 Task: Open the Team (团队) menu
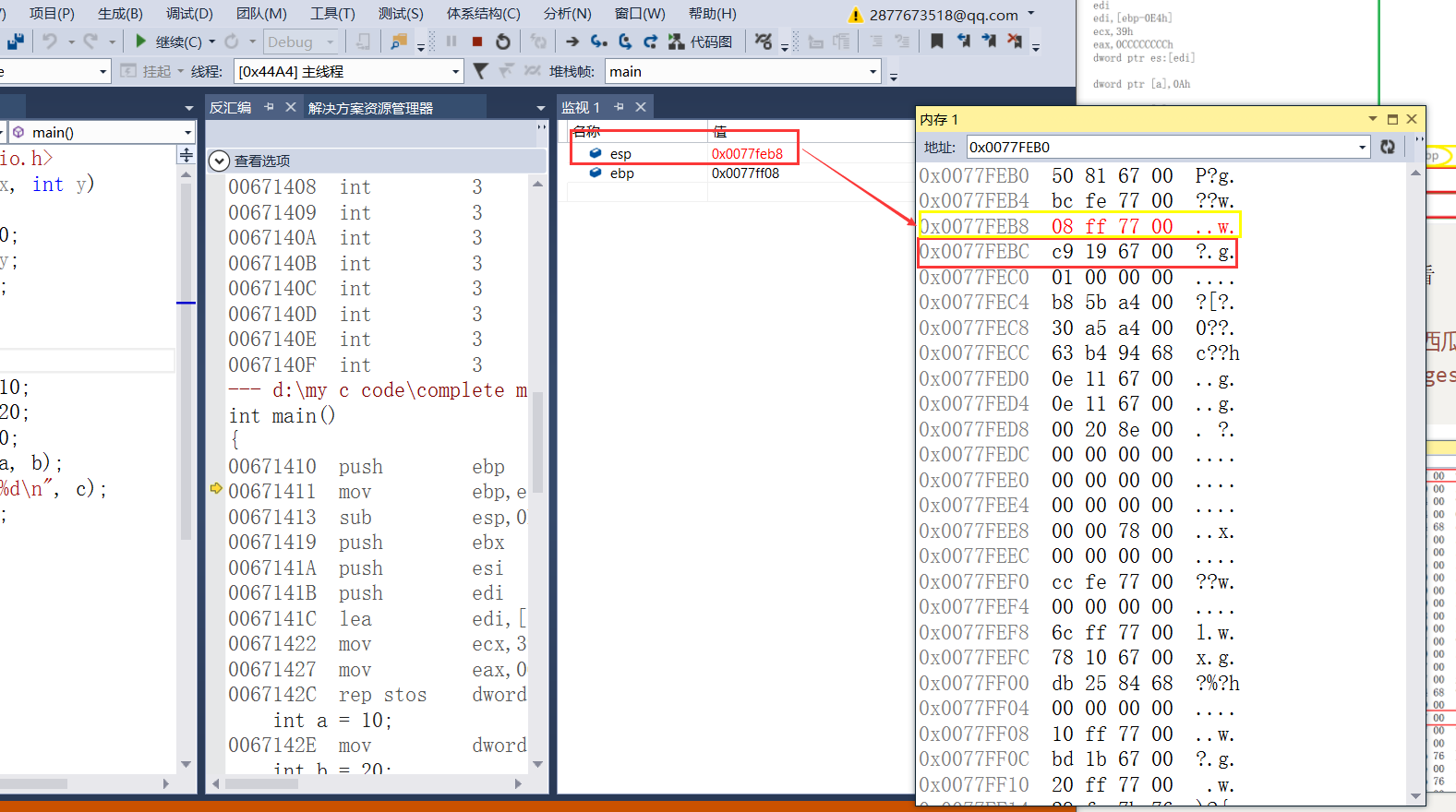pos(261,14)
